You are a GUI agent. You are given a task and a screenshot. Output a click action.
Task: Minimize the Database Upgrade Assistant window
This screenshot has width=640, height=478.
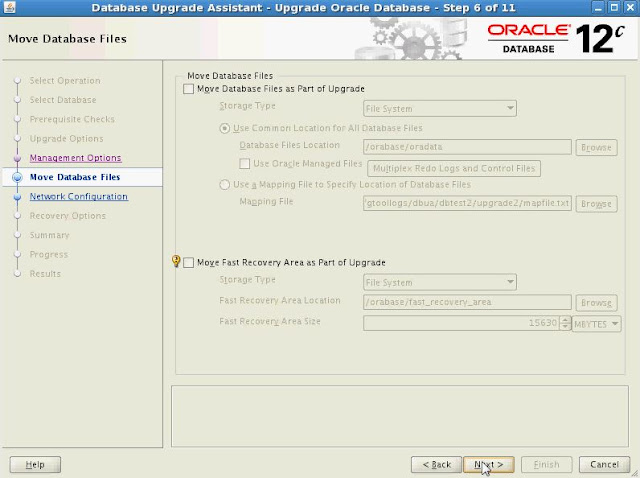[x=598, y=7]
